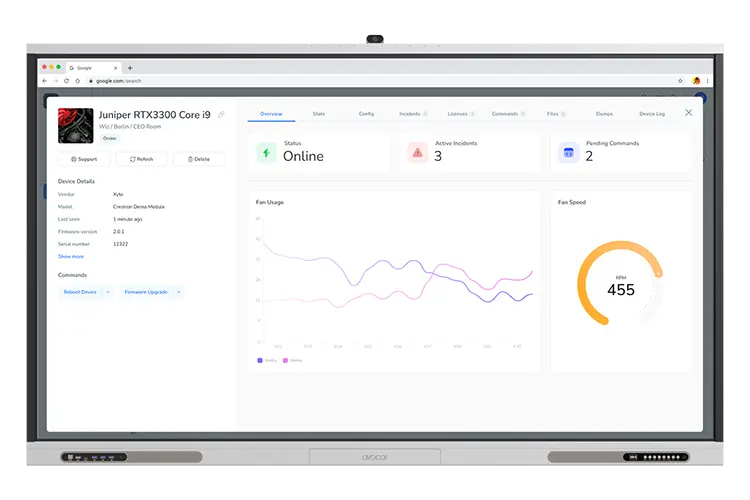Open the Commands tab

(x=508, y=114)
